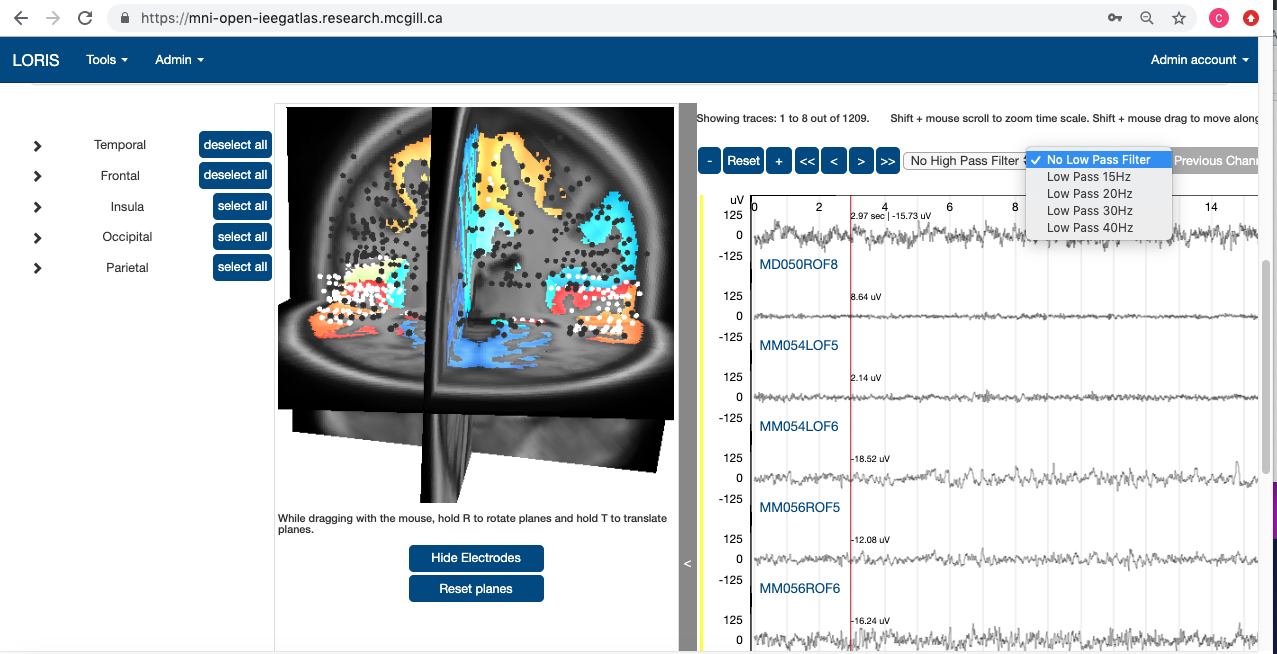Open the Tools menu

[107, 60]
